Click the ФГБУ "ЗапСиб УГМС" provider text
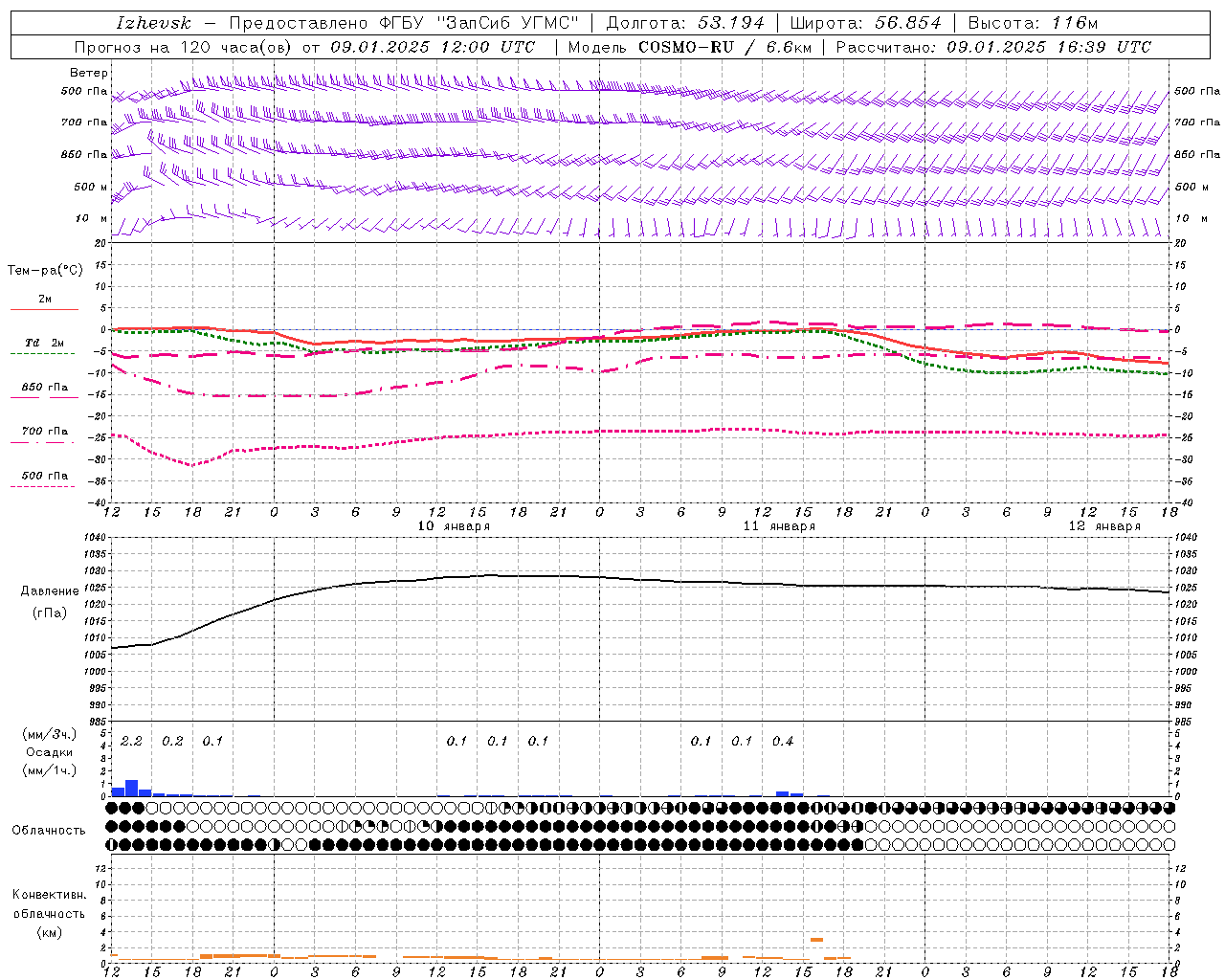 tap(481, 23)
